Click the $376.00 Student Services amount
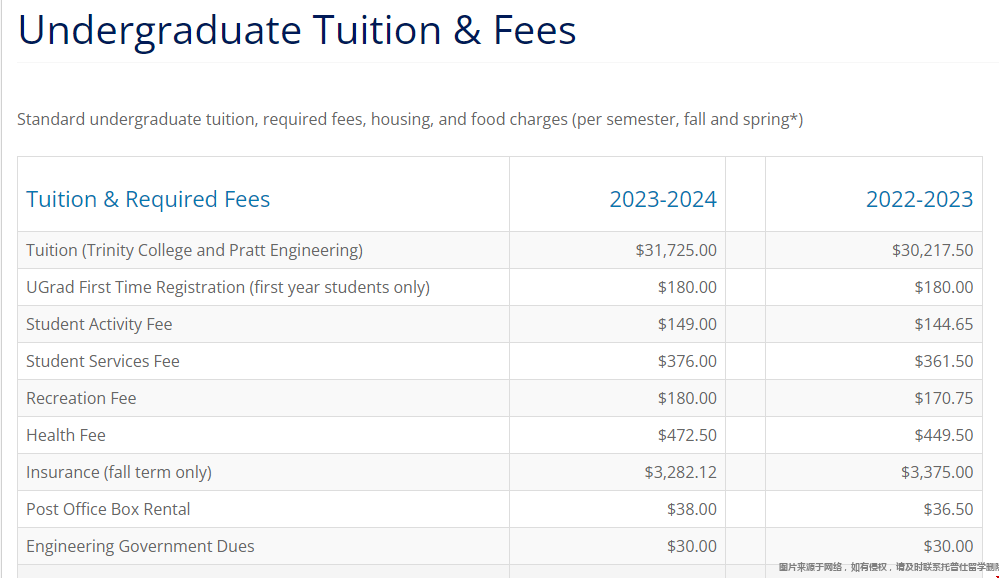999x578 pixels. [687, 361]
